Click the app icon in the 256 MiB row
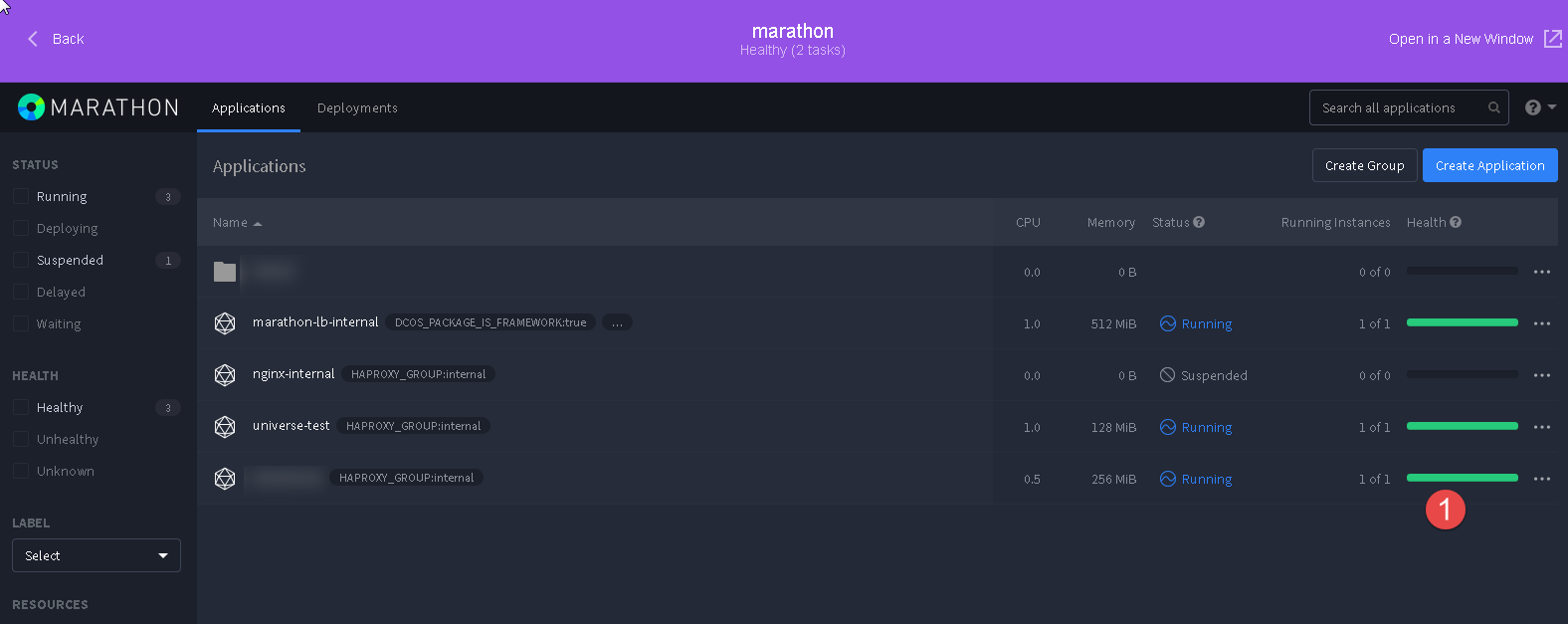The image size is (1568, 624). point(225,479)
